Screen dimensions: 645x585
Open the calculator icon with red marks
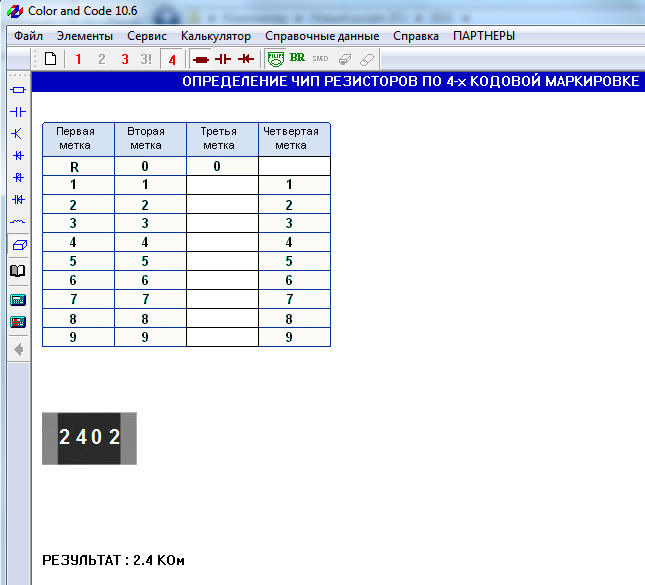click(18, 322)
